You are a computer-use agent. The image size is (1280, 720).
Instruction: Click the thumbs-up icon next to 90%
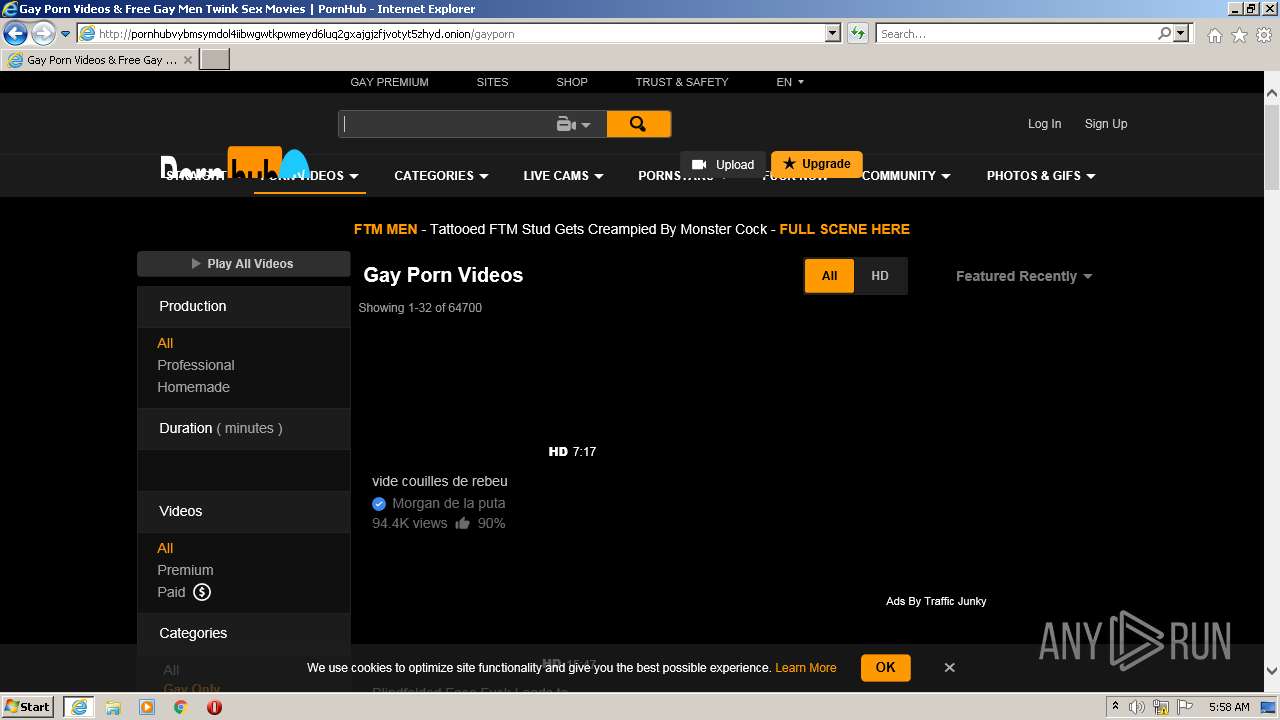pos(462,523)
